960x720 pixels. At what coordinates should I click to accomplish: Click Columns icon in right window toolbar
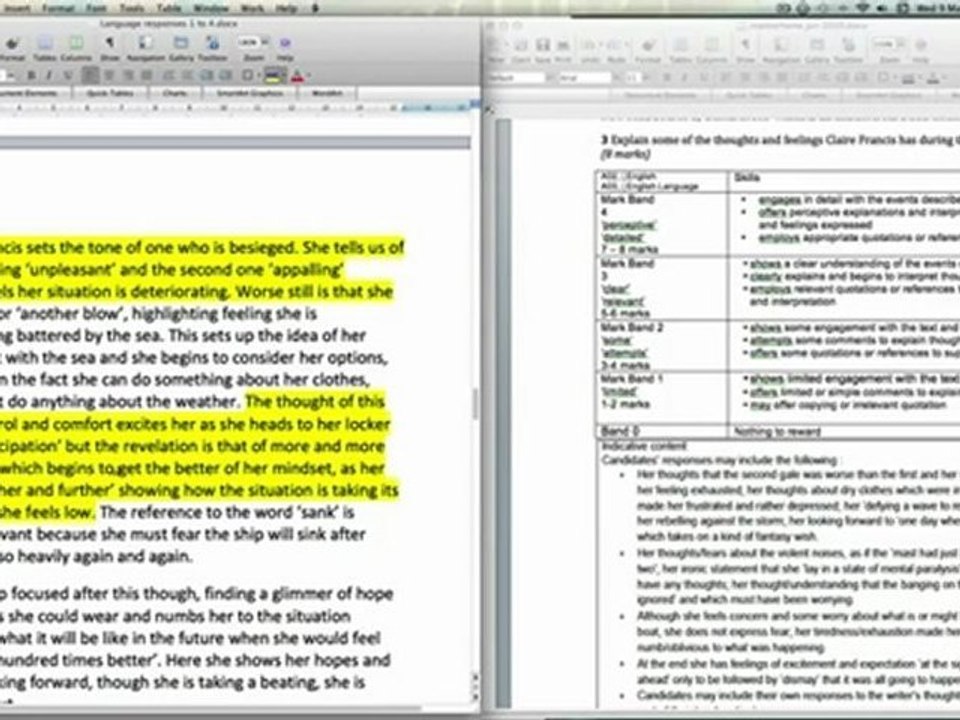[x=712, y=45]
